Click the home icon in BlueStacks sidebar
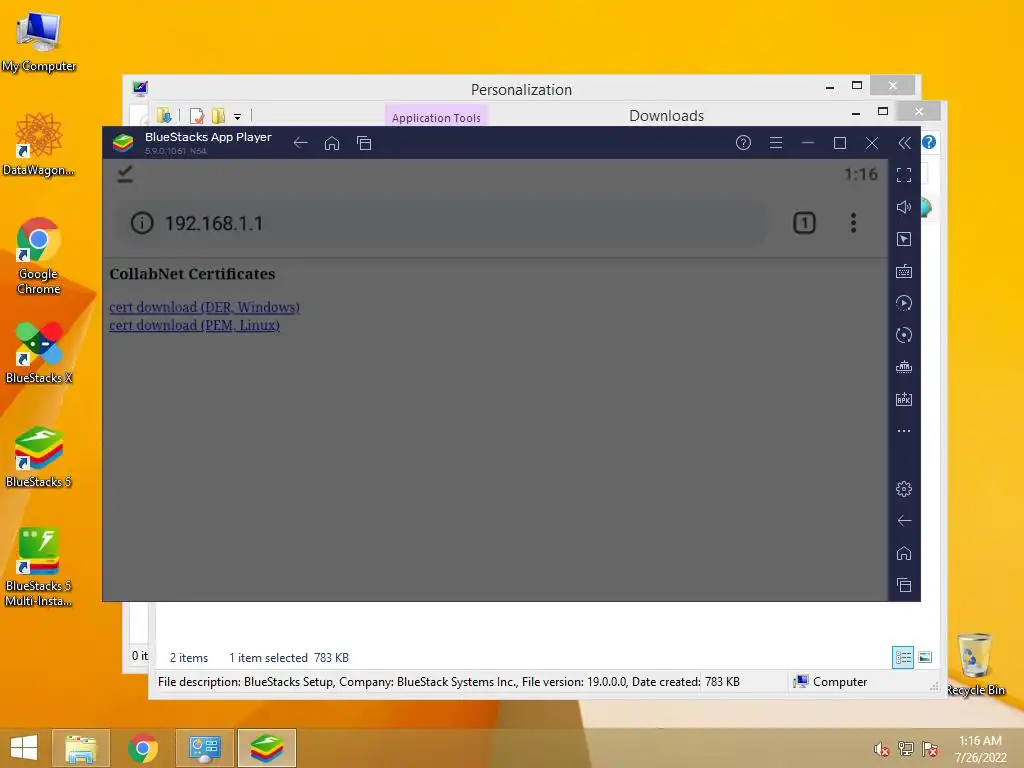 click(x=904, y=553)
